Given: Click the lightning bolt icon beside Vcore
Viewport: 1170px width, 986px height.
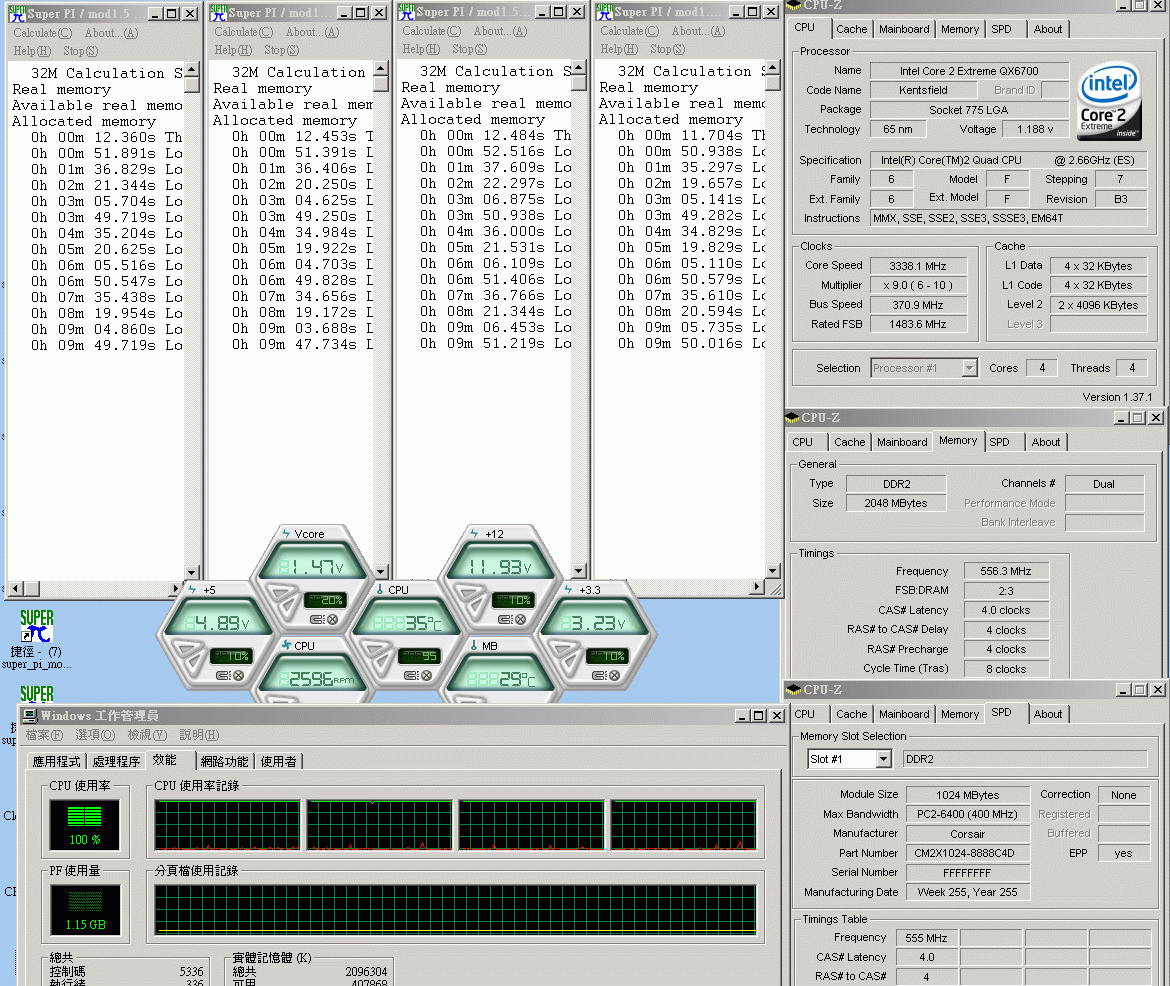Looking at the screenshot, I should click(286, 534).
